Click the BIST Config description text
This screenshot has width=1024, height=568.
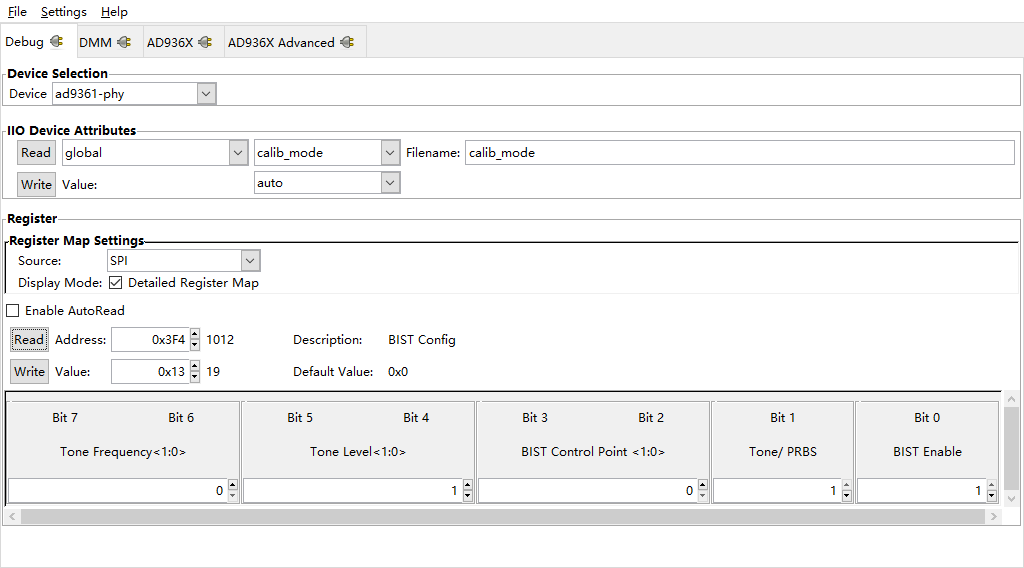tap(422, 339)
